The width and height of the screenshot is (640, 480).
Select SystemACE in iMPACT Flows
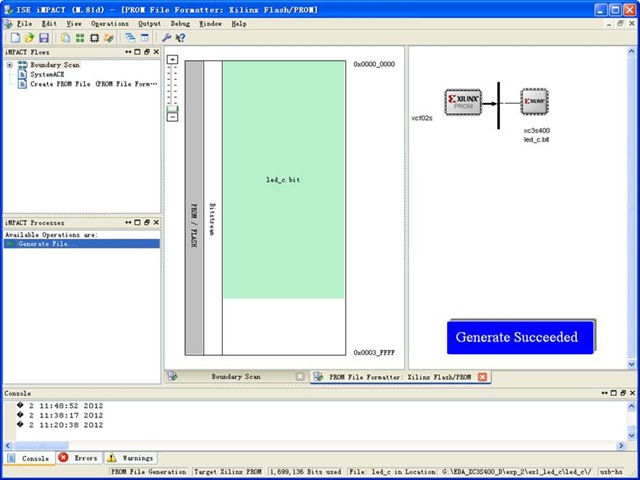point(49,74)
